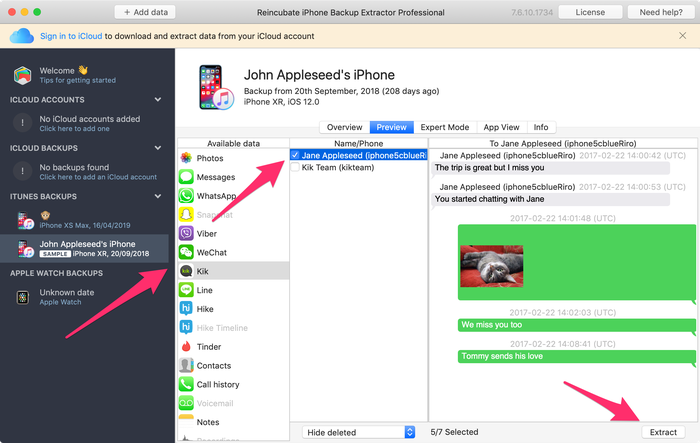Viewport: 700px width, 443px height.
Task: Click the large iPhone XR device image
Action: pos(216,88)
